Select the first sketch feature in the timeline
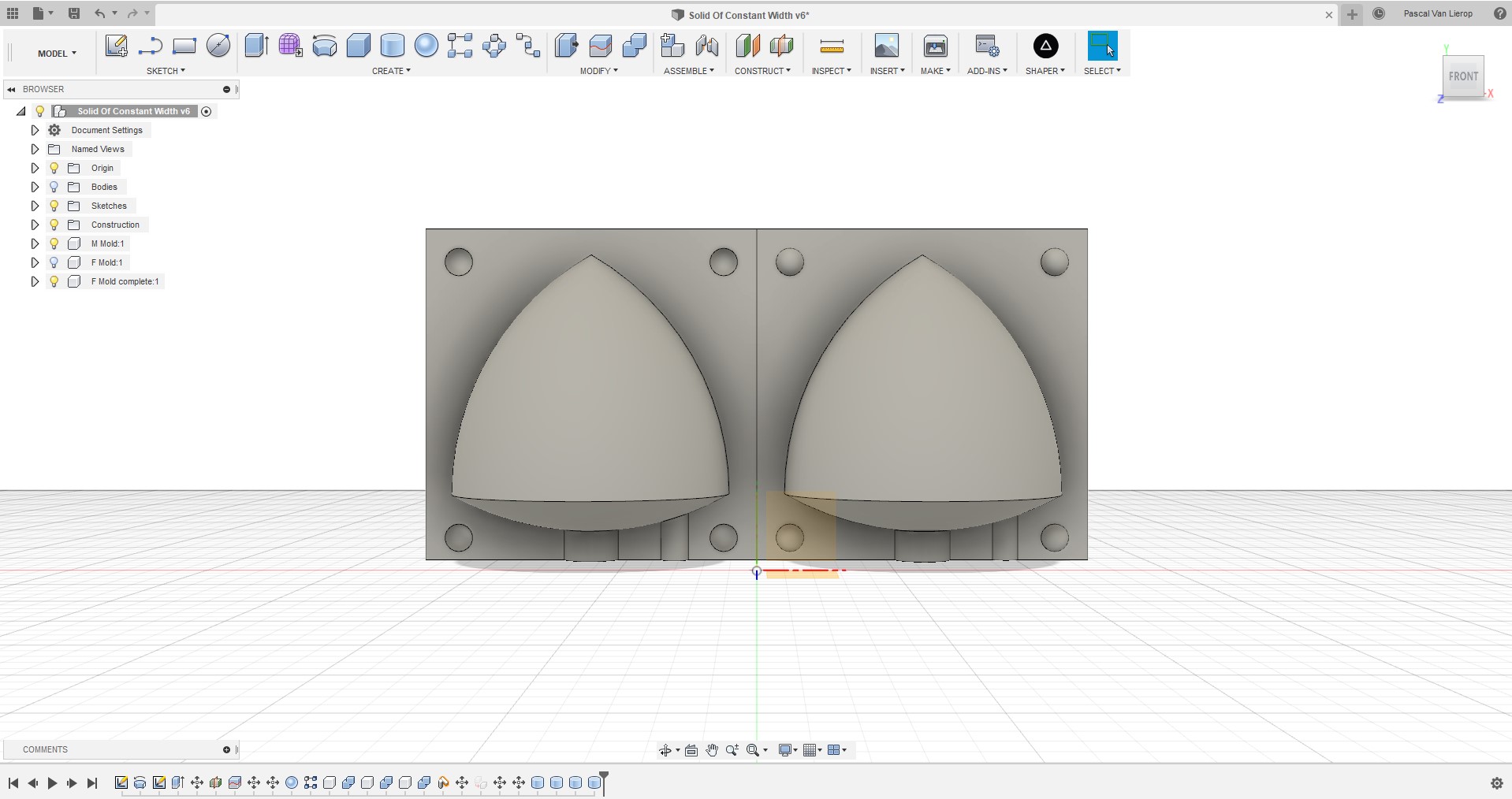The image size is (1512, 799). (121, 782)
